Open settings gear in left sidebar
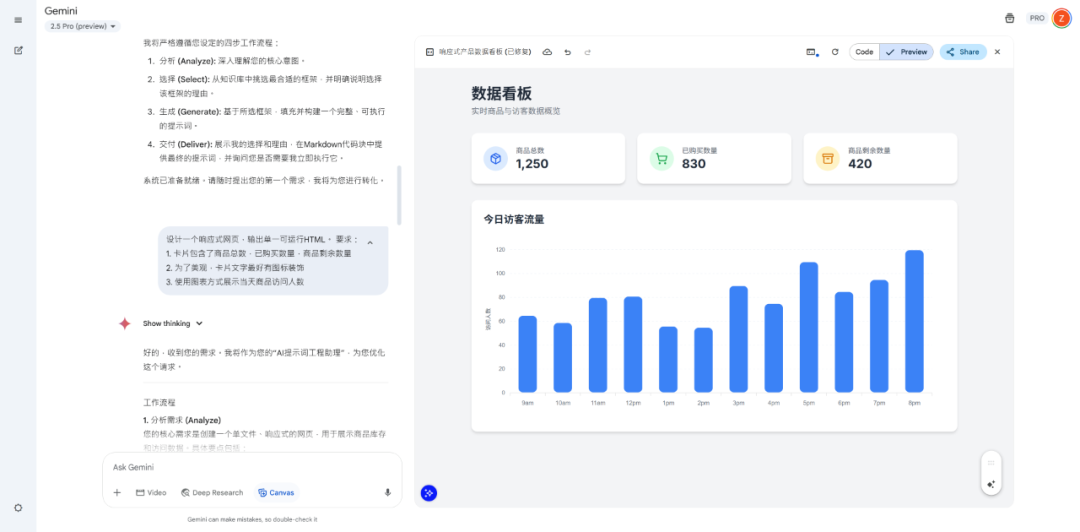Image resolution: width=1080 pixels, height=532 pixels. pos(19,508)
